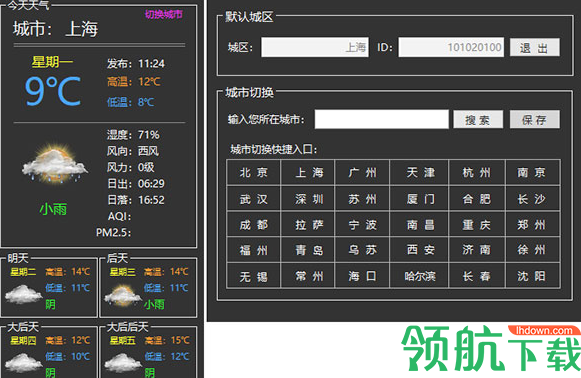581x378 pixels.
Task: Click the 星期三 label in 后天 panel
Action: tap(123, 272)
